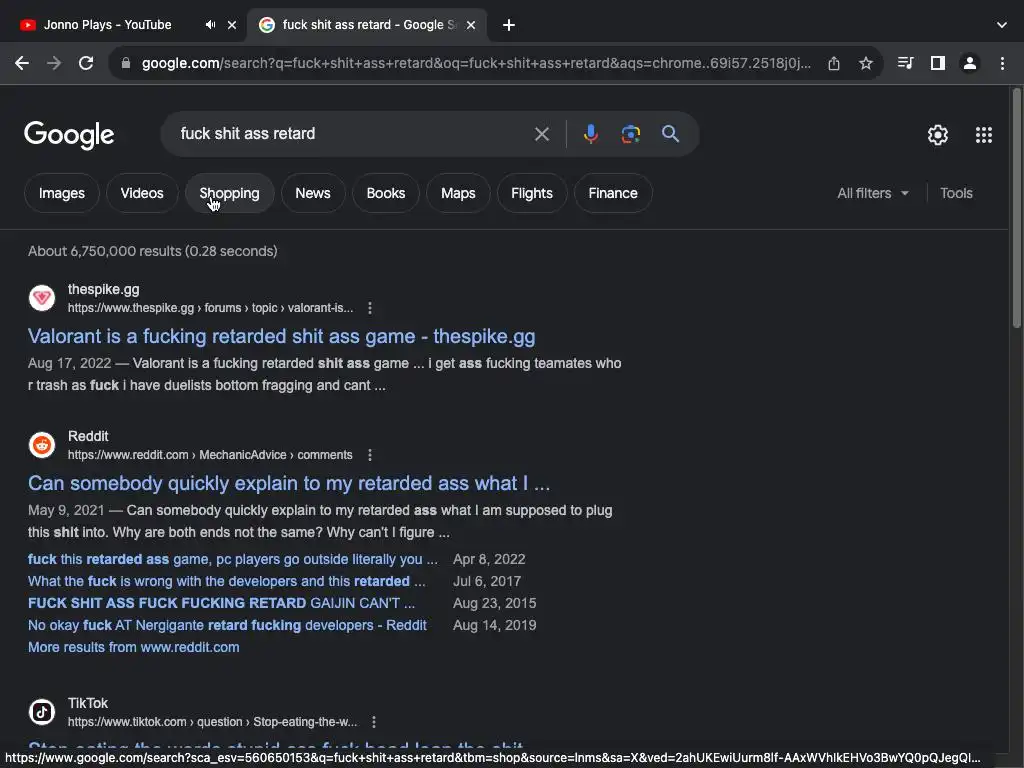View site information lock icon

coord(126,63)
